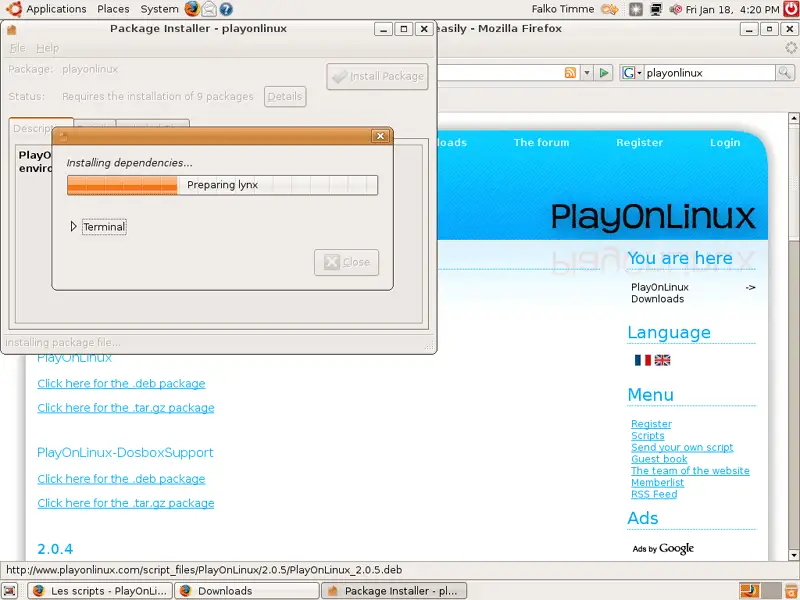800x600 pixels.
Task: Click the RSS feed icon in Firefox address bar
Action: coord(570,73)
